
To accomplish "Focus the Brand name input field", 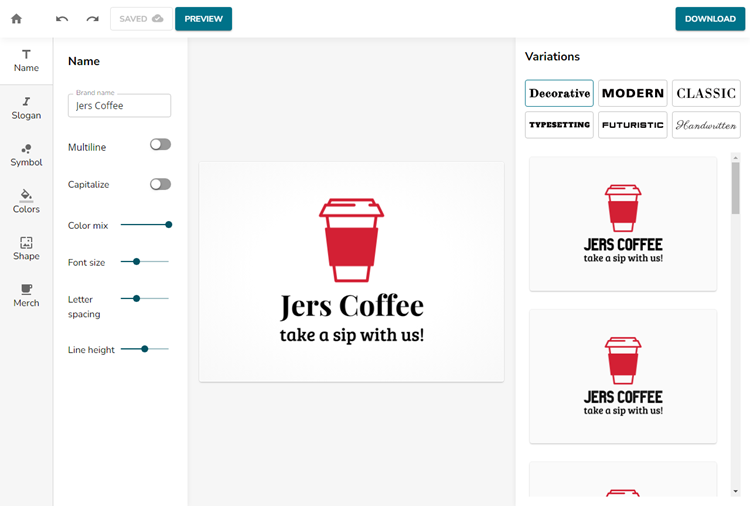I will pyautogui.click(x=119, y=105).
